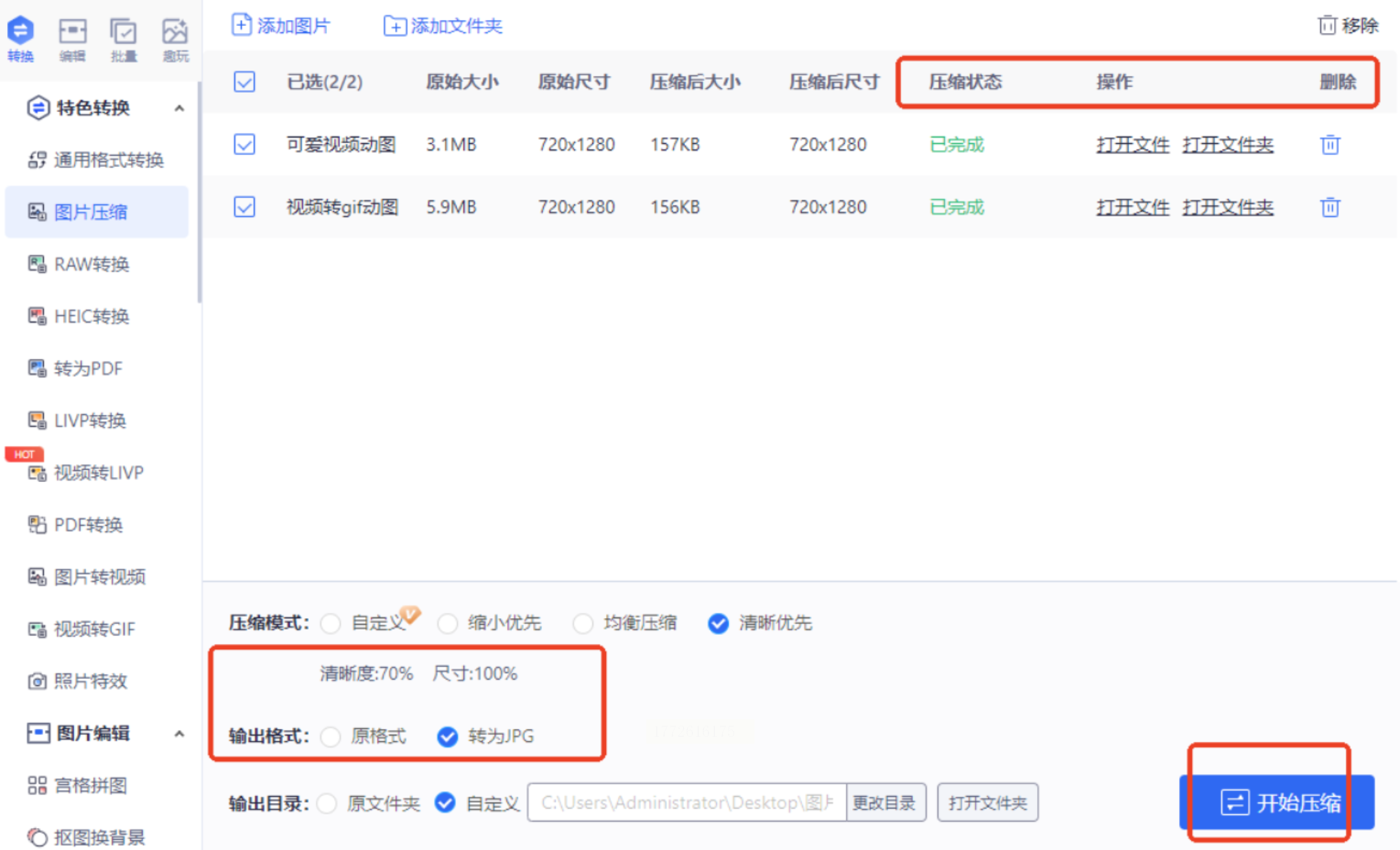Open 视频转GIF in sidebar

click(x=94, y=629)
